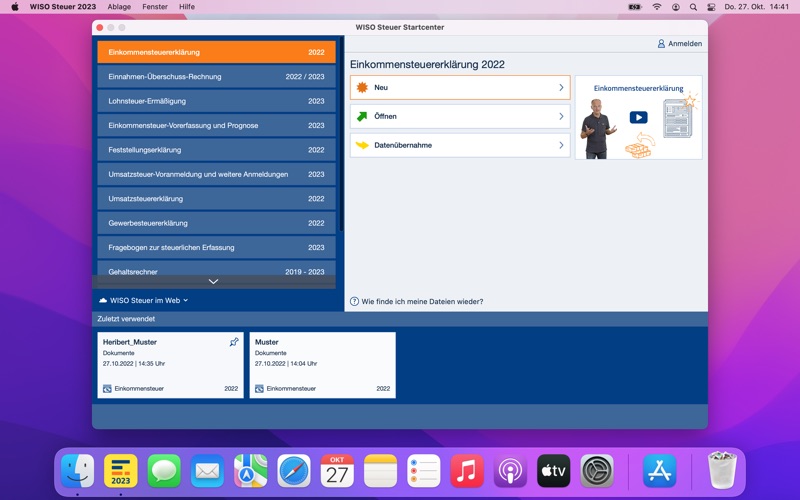This screenshot has height=500, width=800.
Task: Open Spotlight search in the menu bar
Action: coord(693,7)
